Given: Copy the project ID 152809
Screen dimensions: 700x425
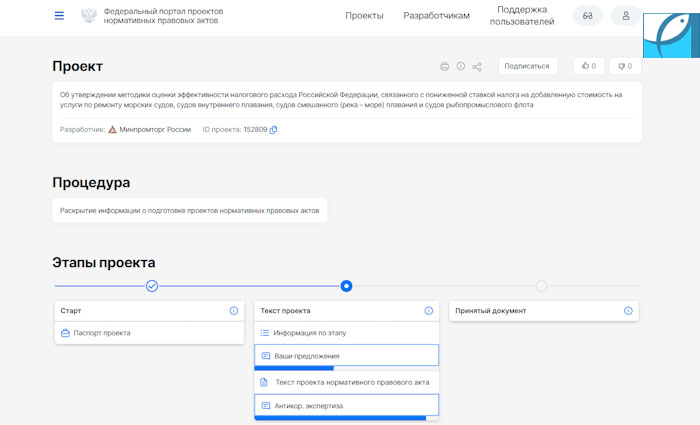Looking at the screenshot, I should point(273,129).
